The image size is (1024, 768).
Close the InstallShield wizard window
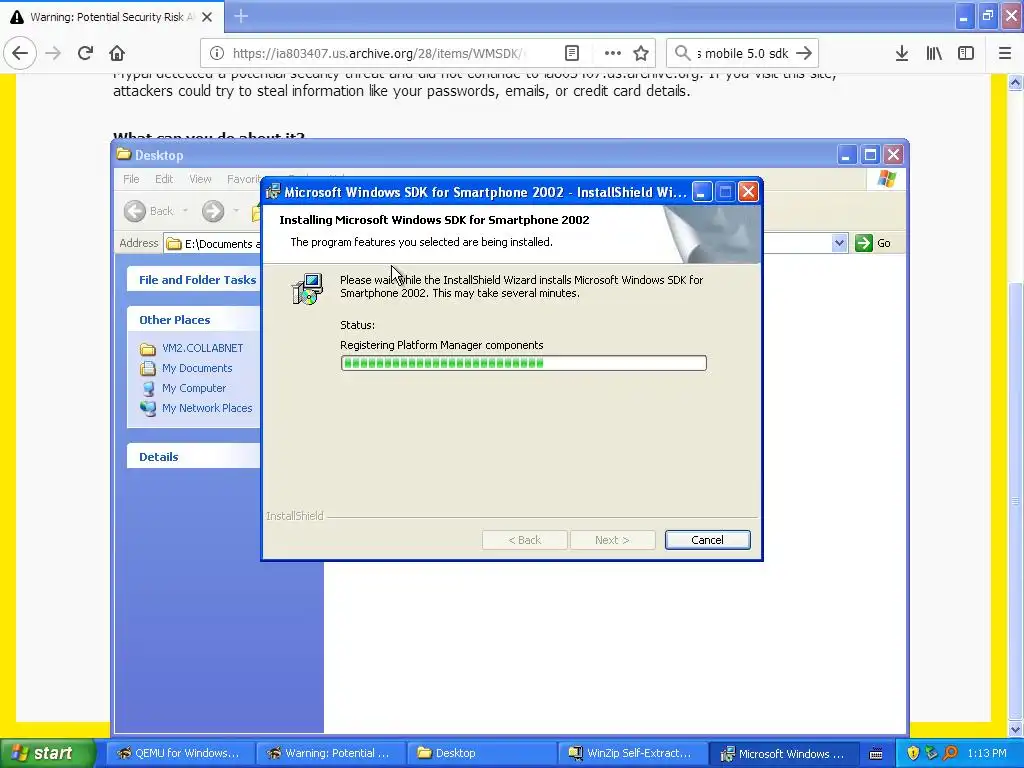pyautogui.click(x=748, y=192)
